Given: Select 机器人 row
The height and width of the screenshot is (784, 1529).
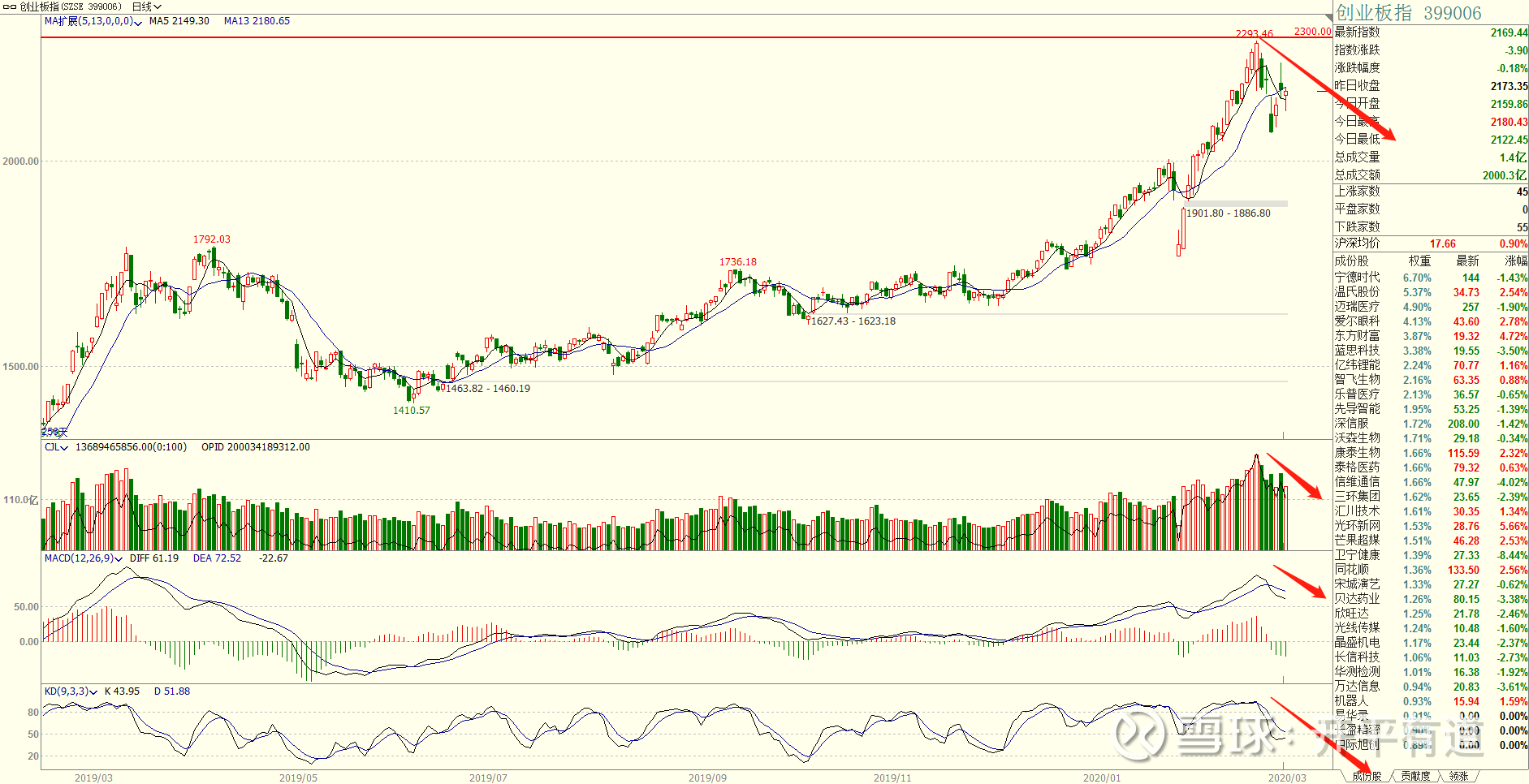Looking at the screenshot, I should [1431, 701].
